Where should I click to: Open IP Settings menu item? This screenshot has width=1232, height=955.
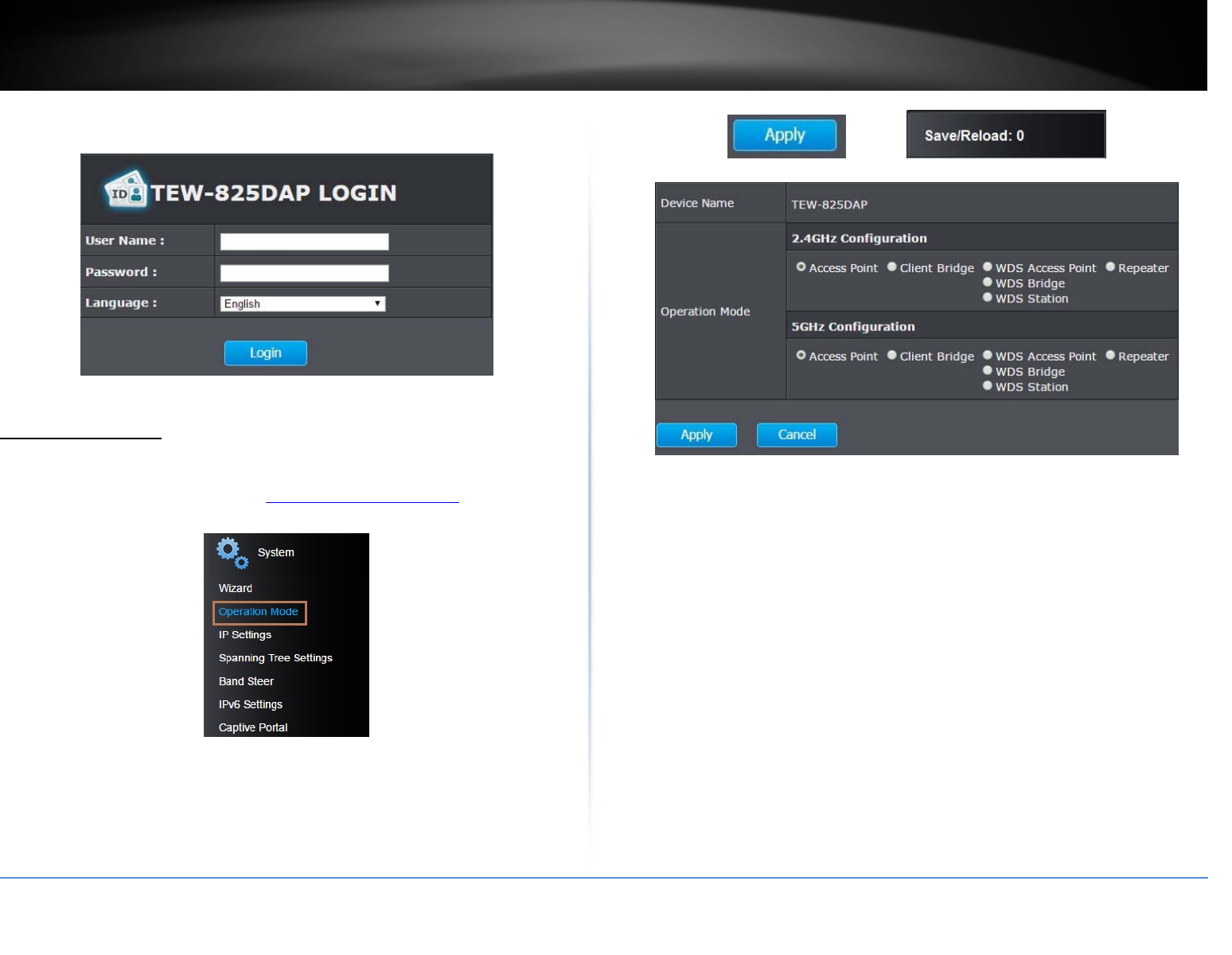pyautogui.click(x=245, y=635)
